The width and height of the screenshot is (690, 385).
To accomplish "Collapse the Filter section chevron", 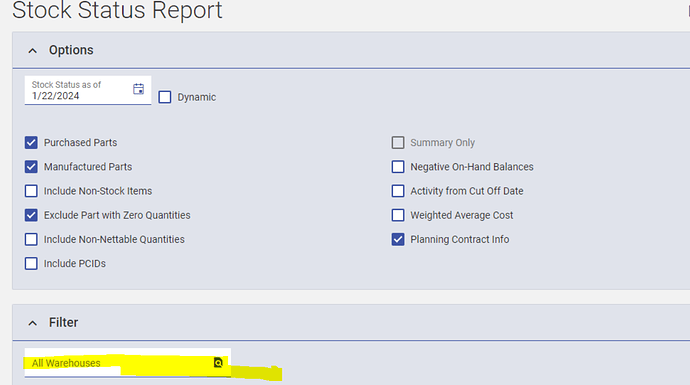I will coord(33,323).
